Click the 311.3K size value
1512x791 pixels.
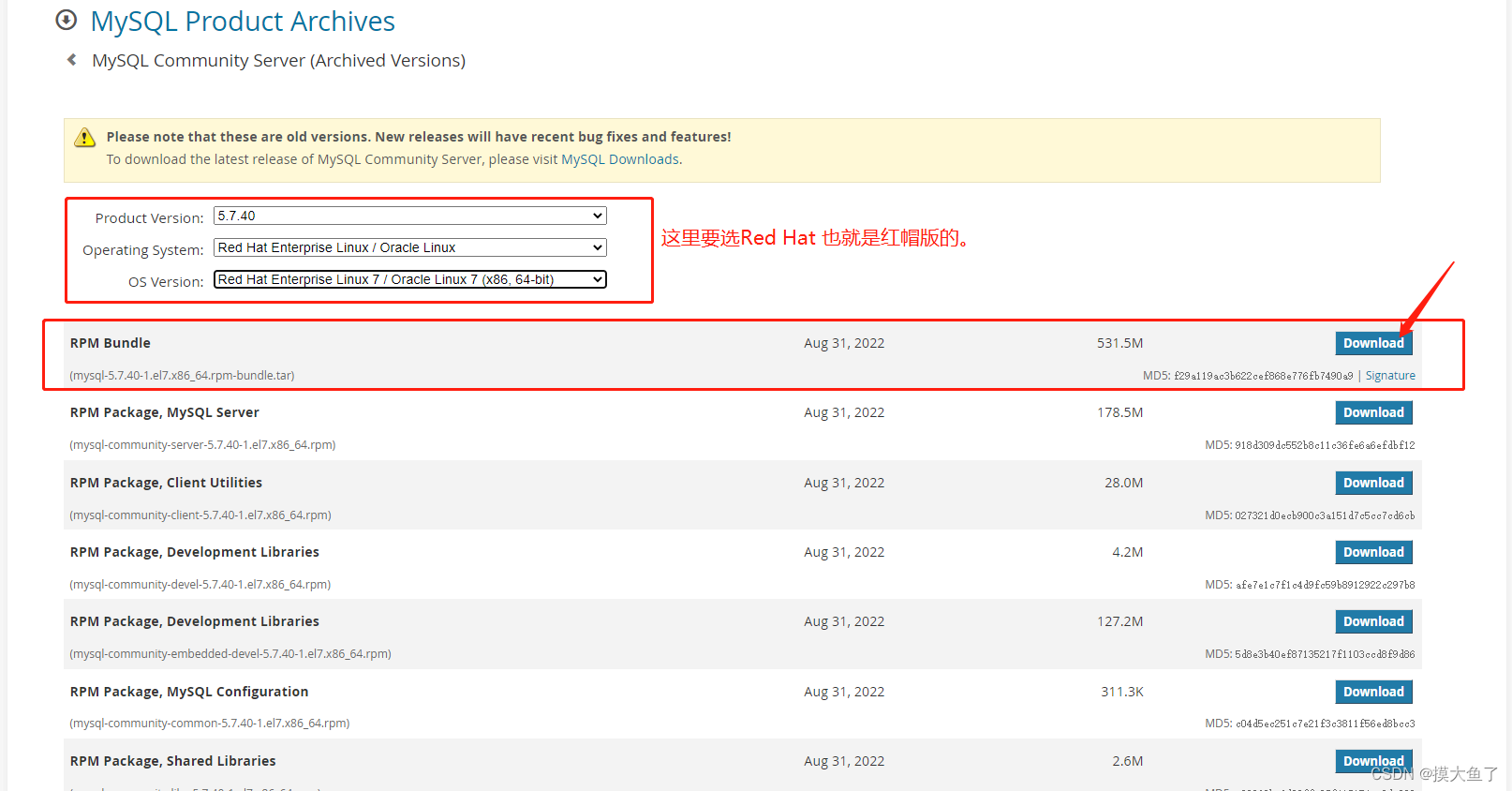pos(1122,692)
